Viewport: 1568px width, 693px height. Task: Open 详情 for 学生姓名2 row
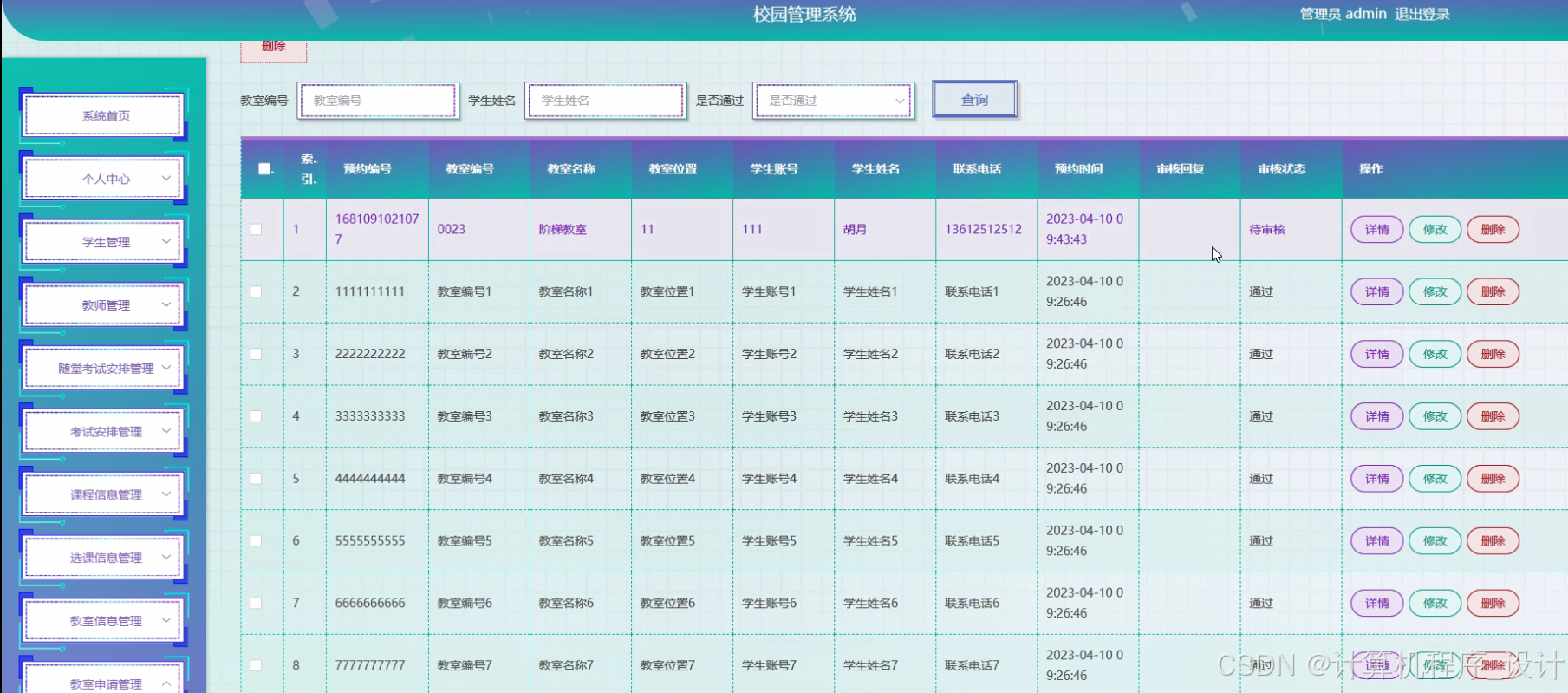pos(1376,354)
